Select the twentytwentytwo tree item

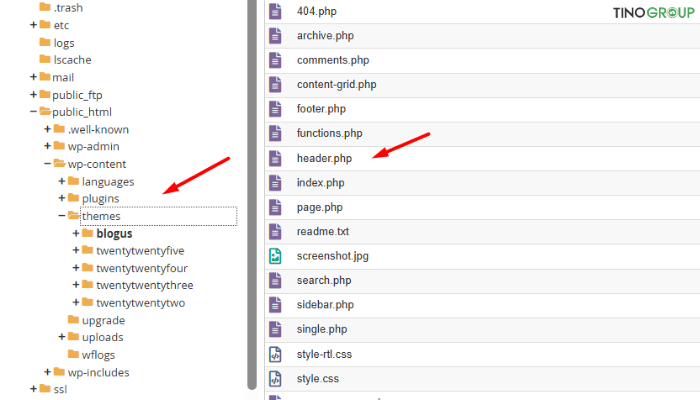(x=140, y=303)
